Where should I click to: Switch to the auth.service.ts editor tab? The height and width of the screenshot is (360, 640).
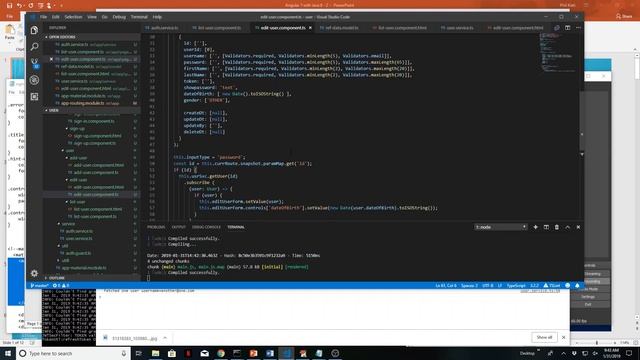click(162, 28)
